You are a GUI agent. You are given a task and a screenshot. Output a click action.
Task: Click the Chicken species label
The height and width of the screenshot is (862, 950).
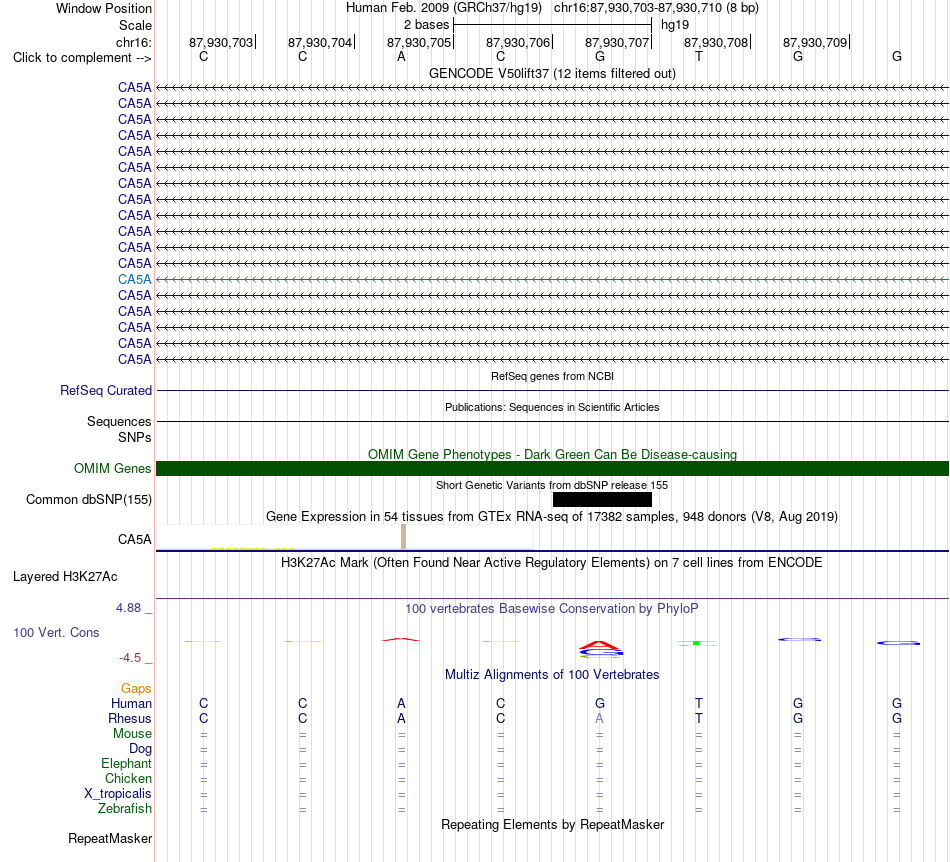pyautogui.click(x=128, y=778)
